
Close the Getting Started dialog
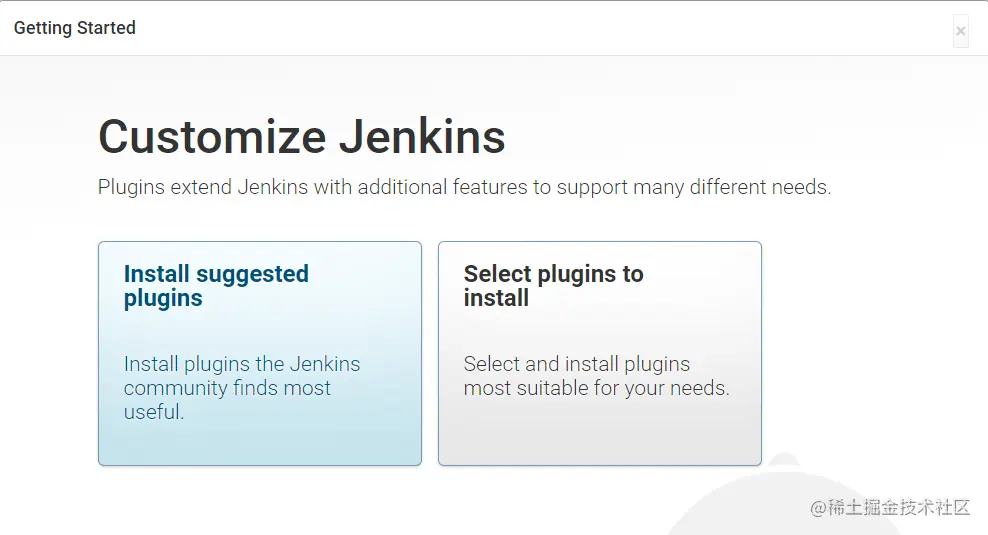point(960,31)
